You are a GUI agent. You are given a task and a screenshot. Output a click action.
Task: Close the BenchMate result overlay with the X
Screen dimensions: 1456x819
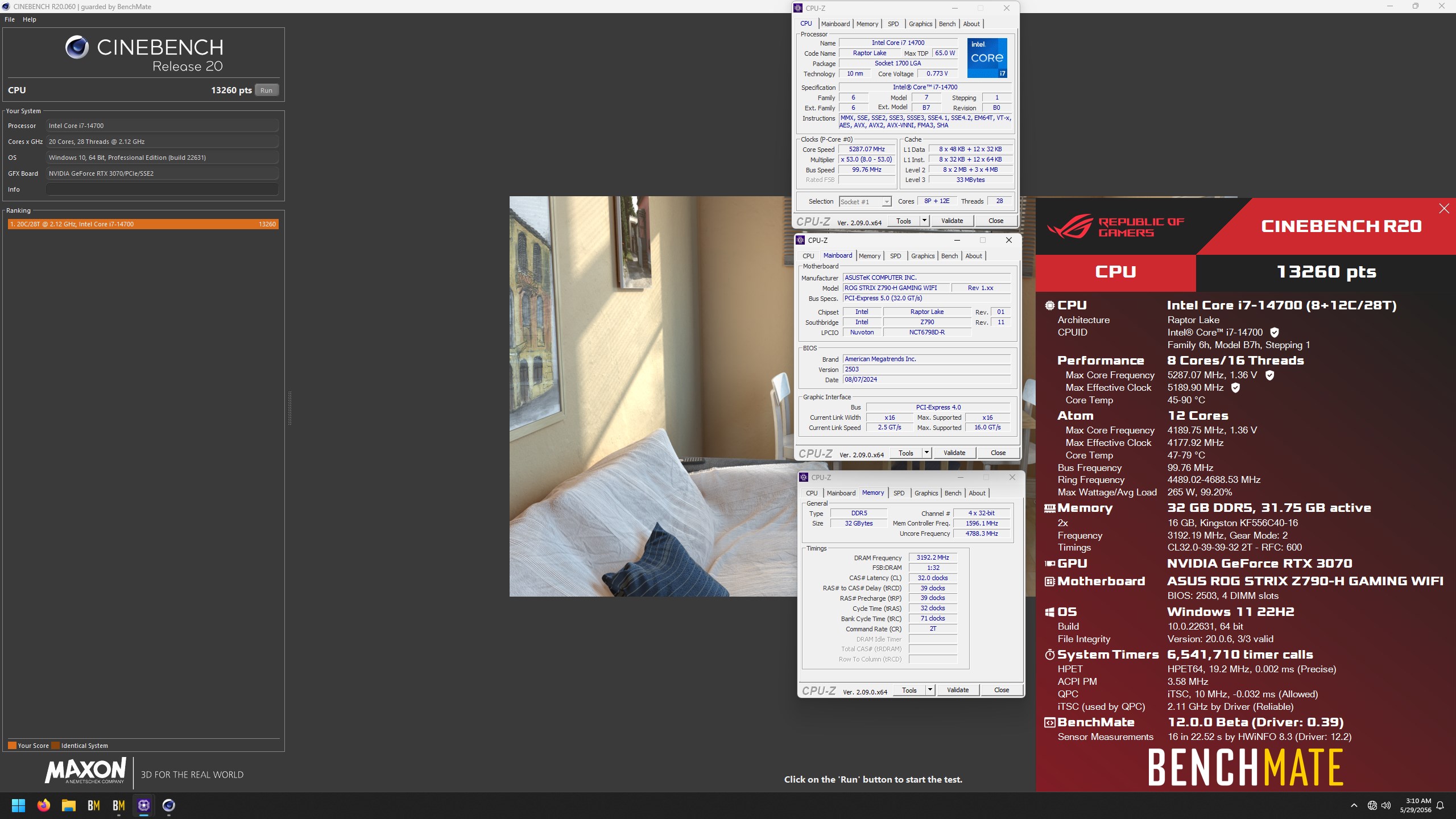pyautogui.click(x=1444, y=209)
